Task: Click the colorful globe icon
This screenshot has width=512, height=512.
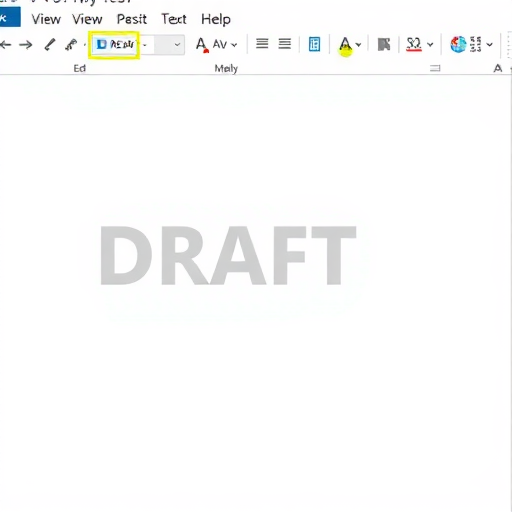Action: pyautogui.click(x=458, y=44)
